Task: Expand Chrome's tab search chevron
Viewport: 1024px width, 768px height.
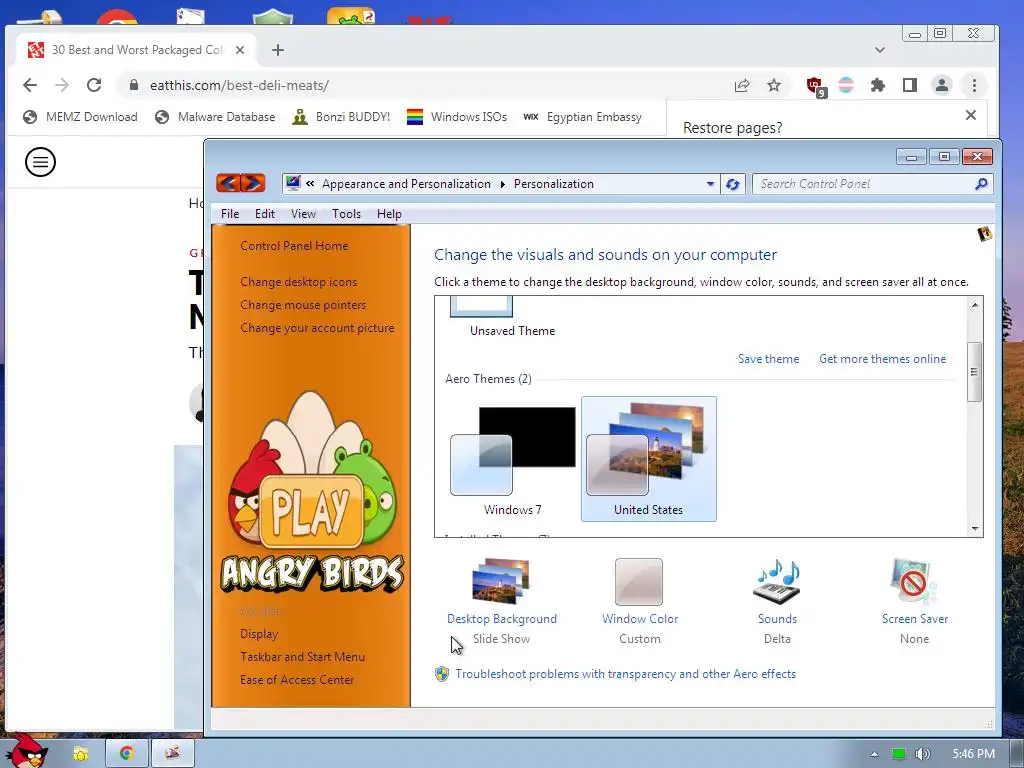Action: coord(880,50)
